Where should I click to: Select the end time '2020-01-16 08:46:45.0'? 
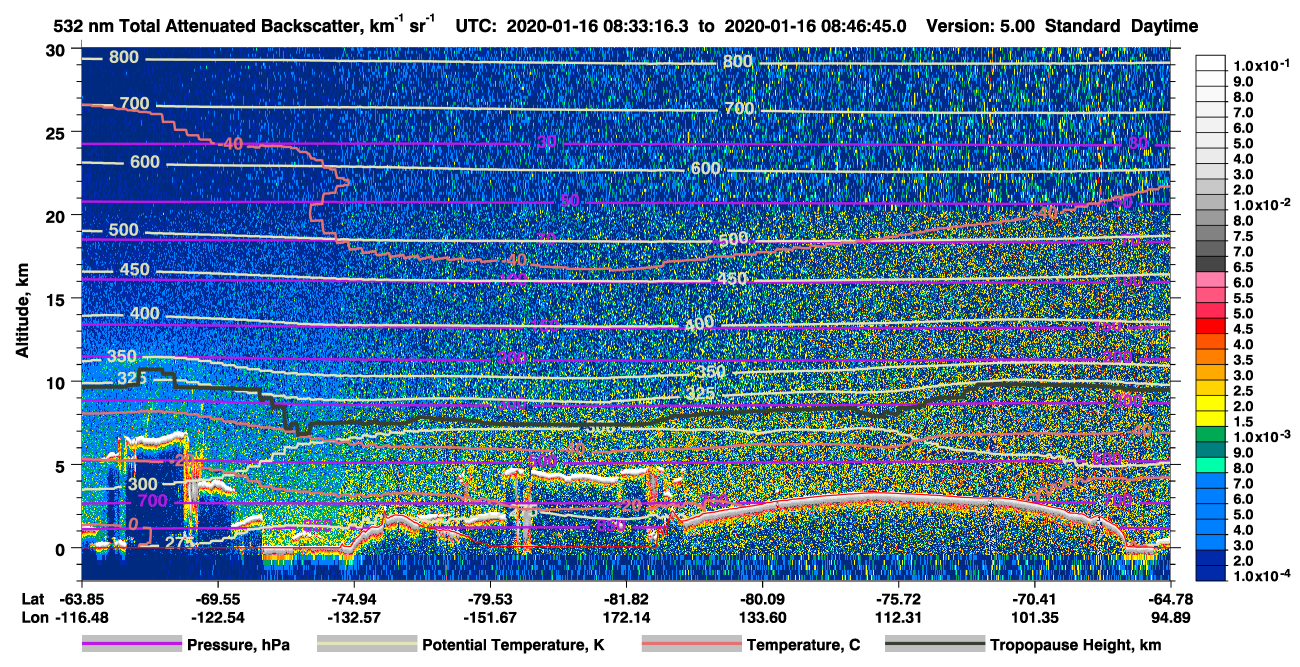pos(814,26)
